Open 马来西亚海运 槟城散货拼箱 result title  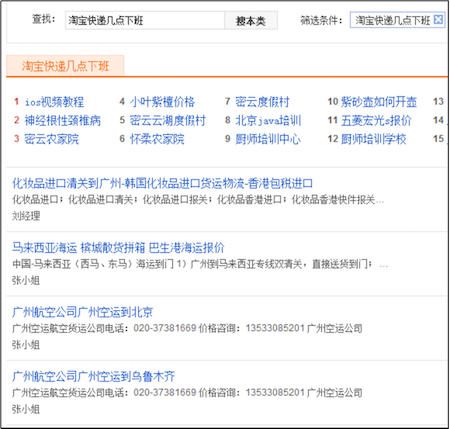click(118, 248)
